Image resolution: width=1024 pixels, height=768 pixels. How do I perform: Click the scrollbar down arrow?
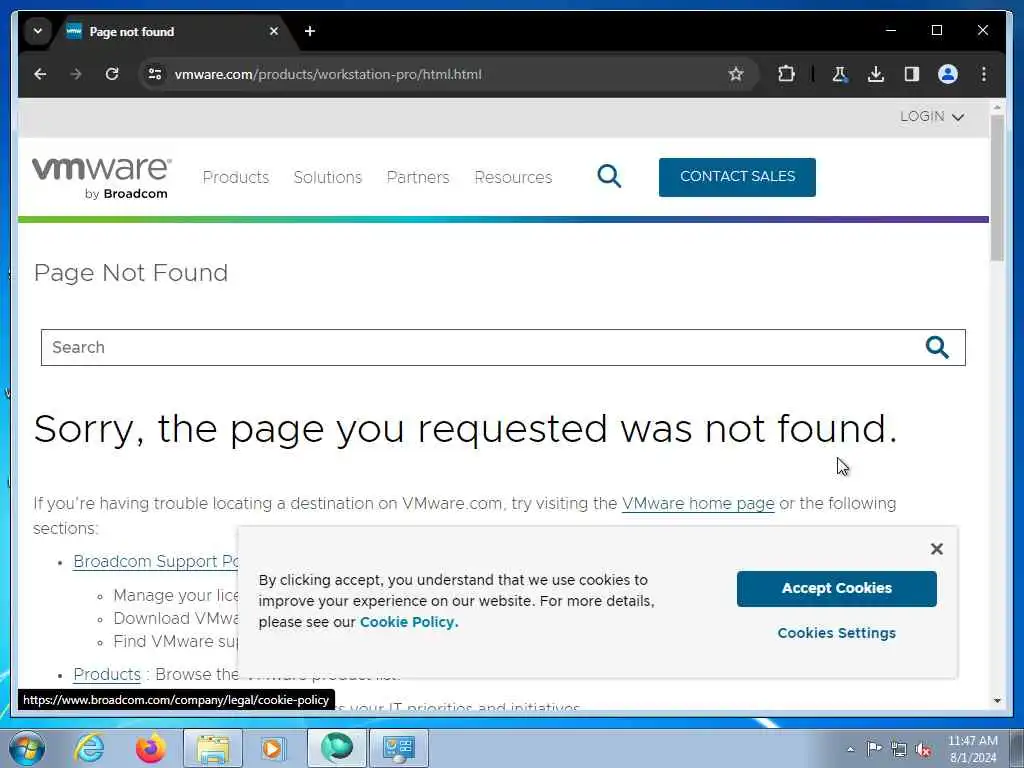coord(997,701)
